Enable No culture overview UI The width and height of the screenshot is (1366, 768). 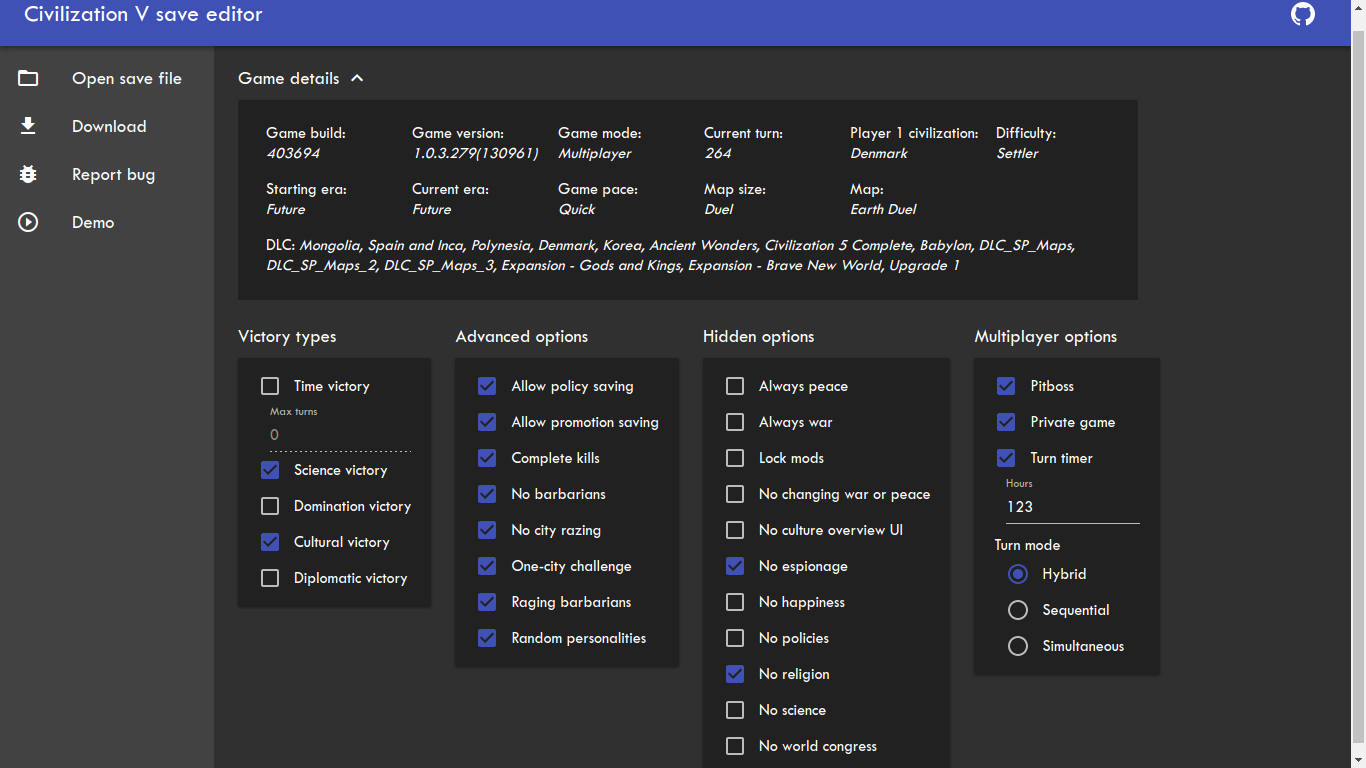(735, 530)
